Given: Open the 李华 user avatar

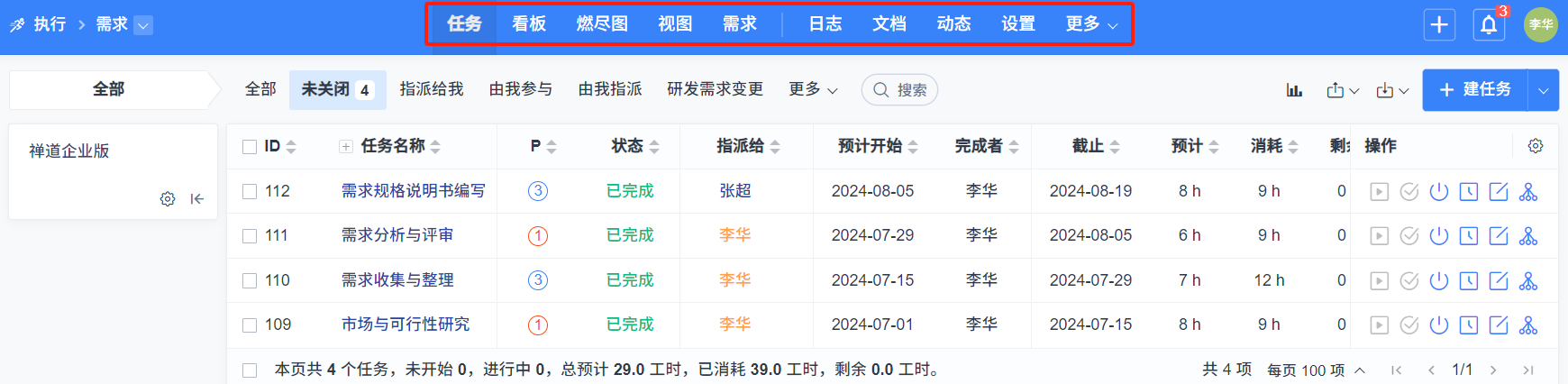Looking at the screenshot, I should 1541,24.
